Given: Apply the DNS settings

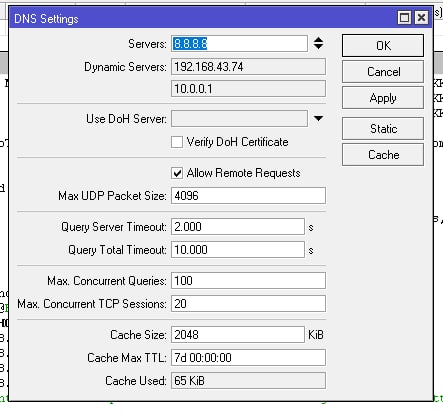Looking at the screenshot, I should [x=383, y=98].
